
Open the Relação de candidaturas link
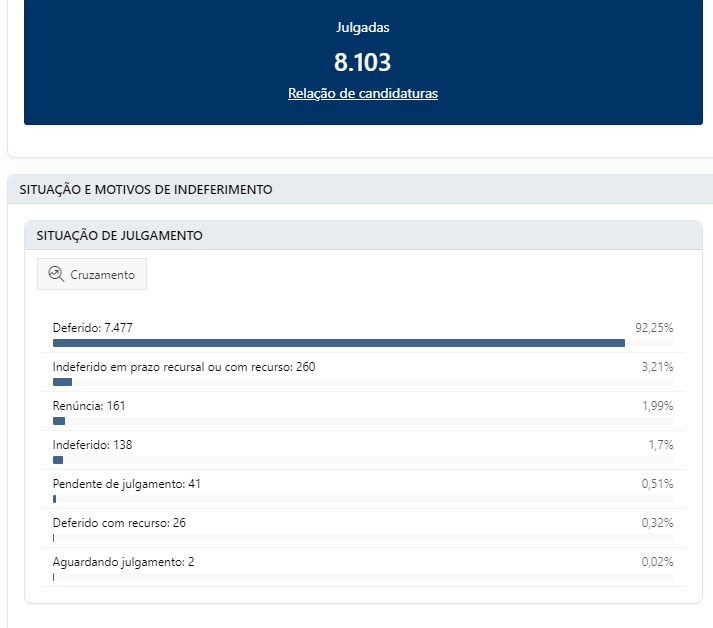point(362,94)
